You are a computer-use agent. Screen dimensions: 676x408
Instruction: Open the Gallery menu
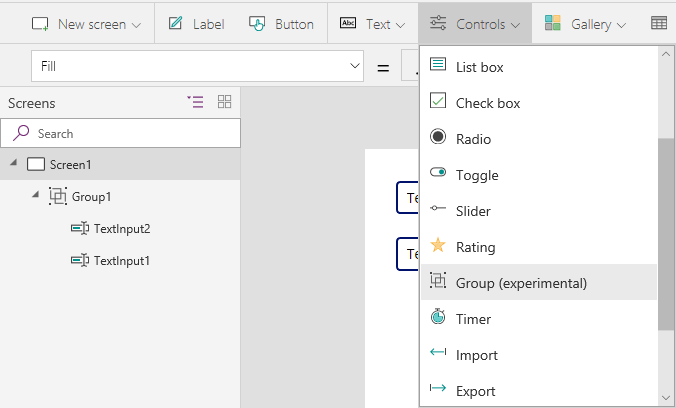(586, 23)
